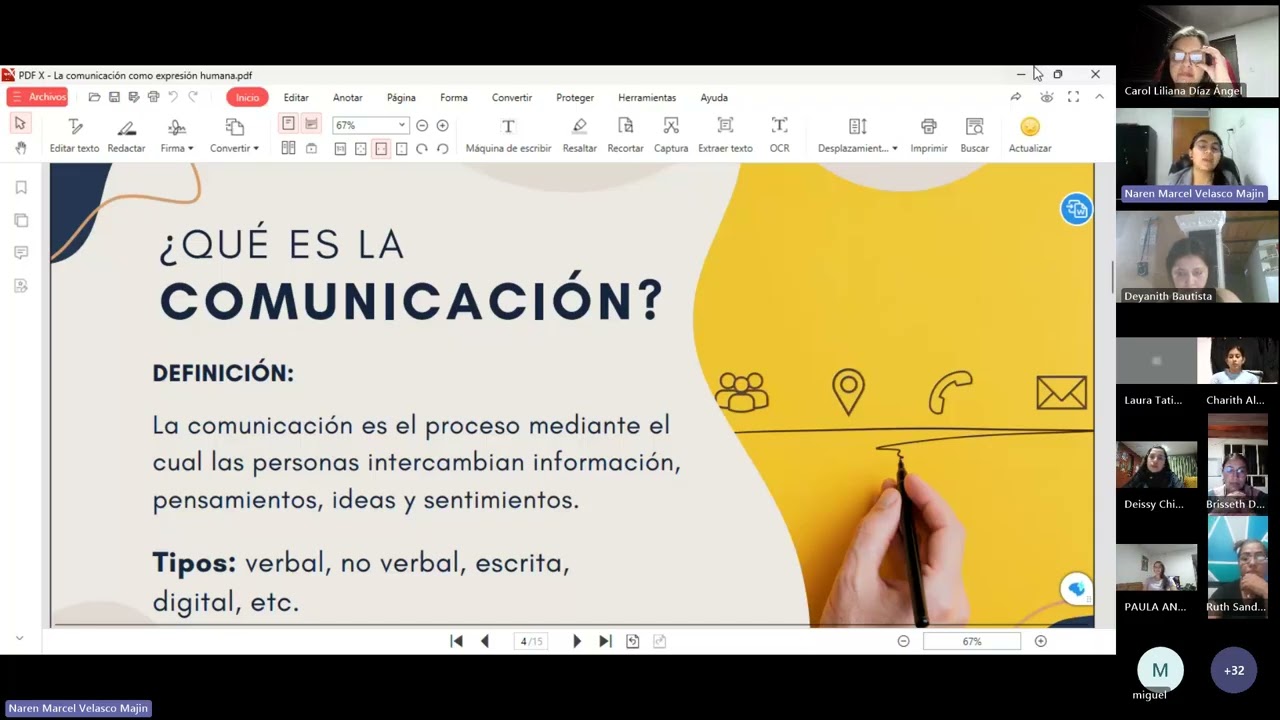Click the share arrow icon

1016,97
